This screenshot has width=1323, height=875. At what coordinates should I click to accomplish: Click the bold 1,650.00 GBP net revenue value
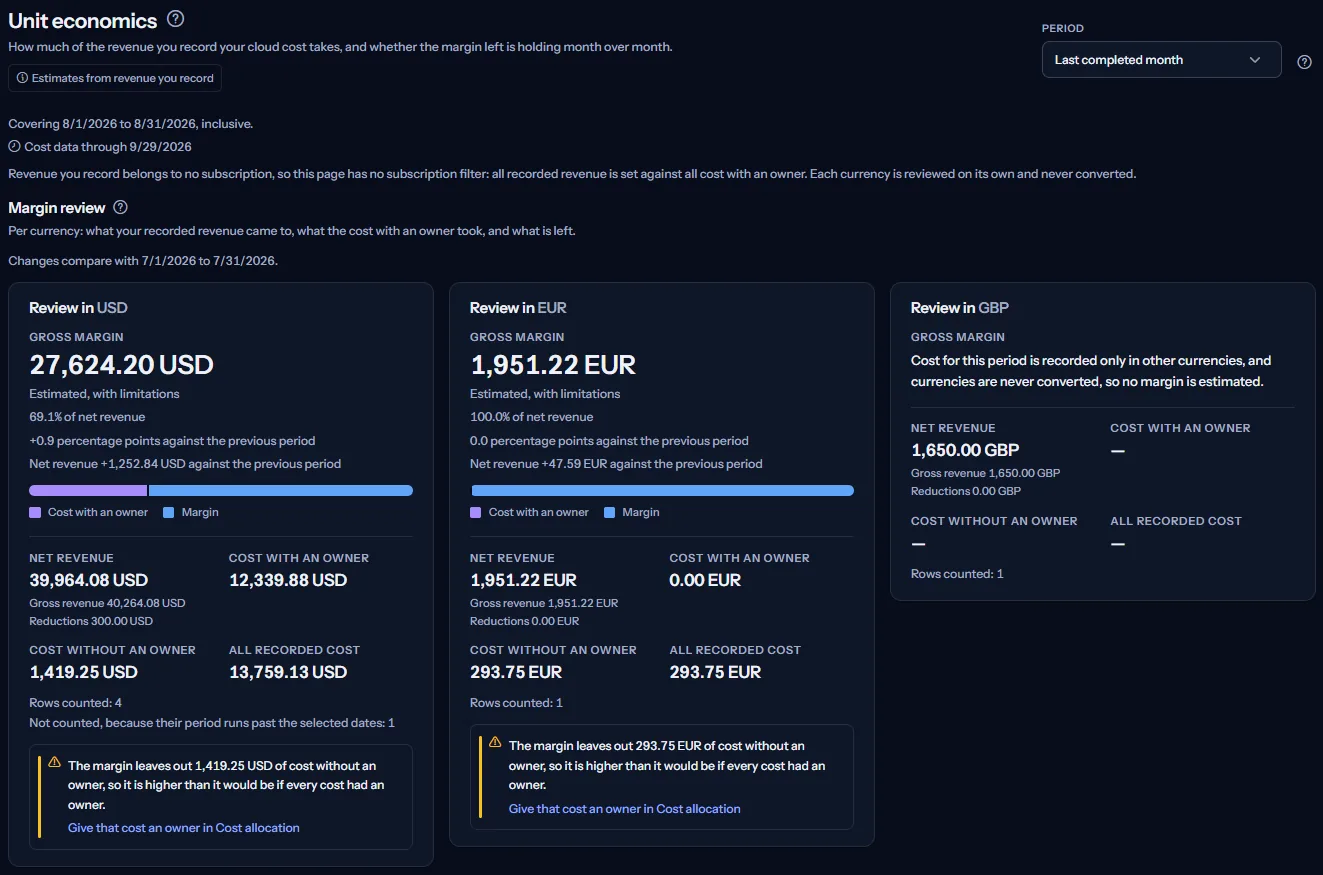click(x=965, y=450)
